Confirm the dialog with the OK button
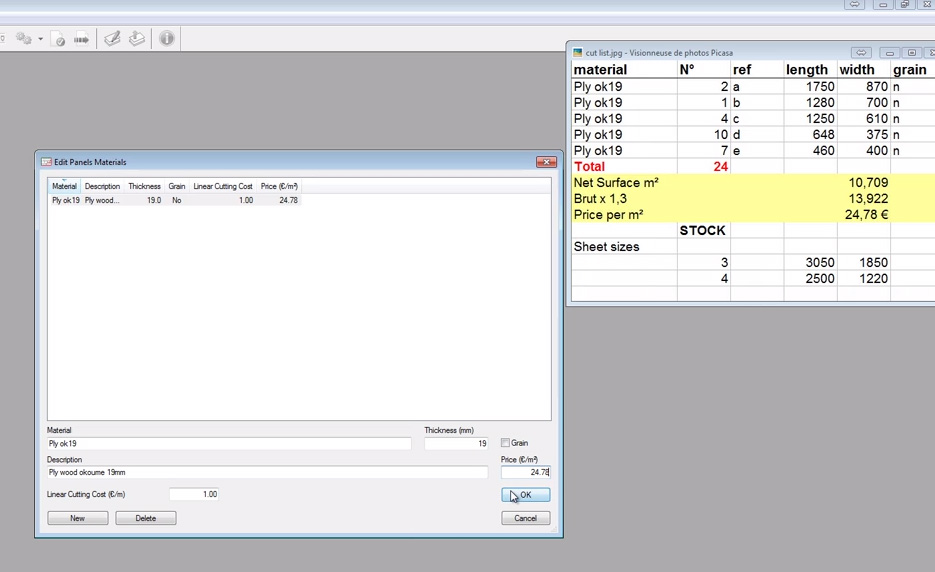 (x=525, y=494)
